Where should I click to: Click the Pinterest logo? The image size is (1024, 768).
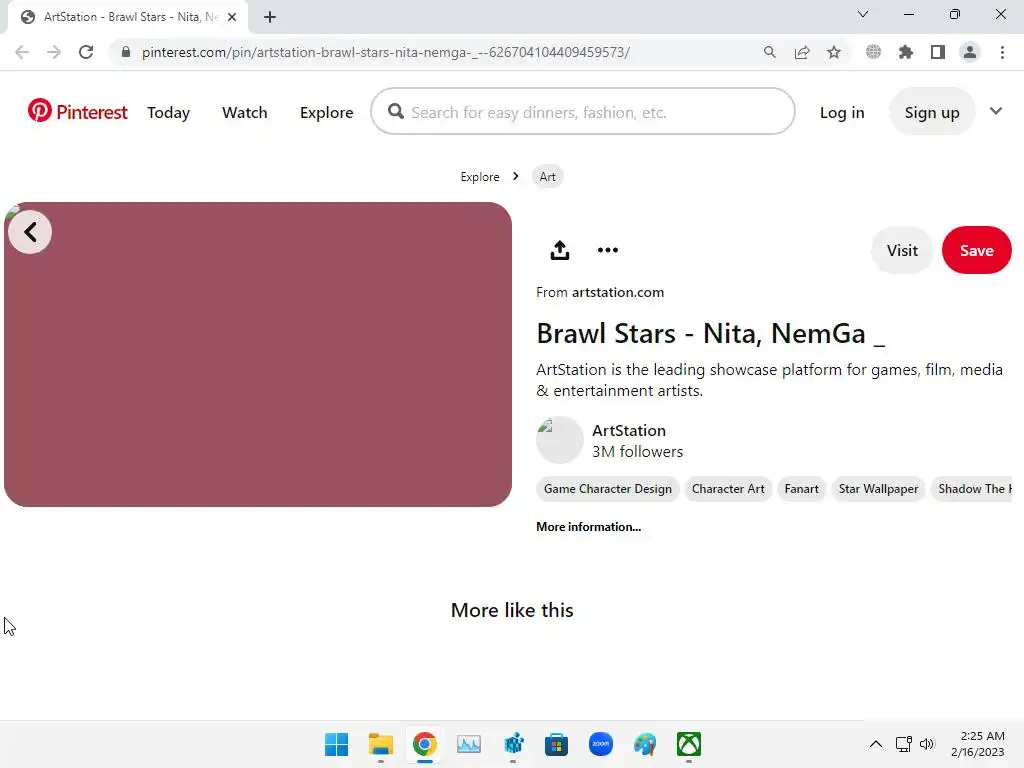click(x=77, y=112)
